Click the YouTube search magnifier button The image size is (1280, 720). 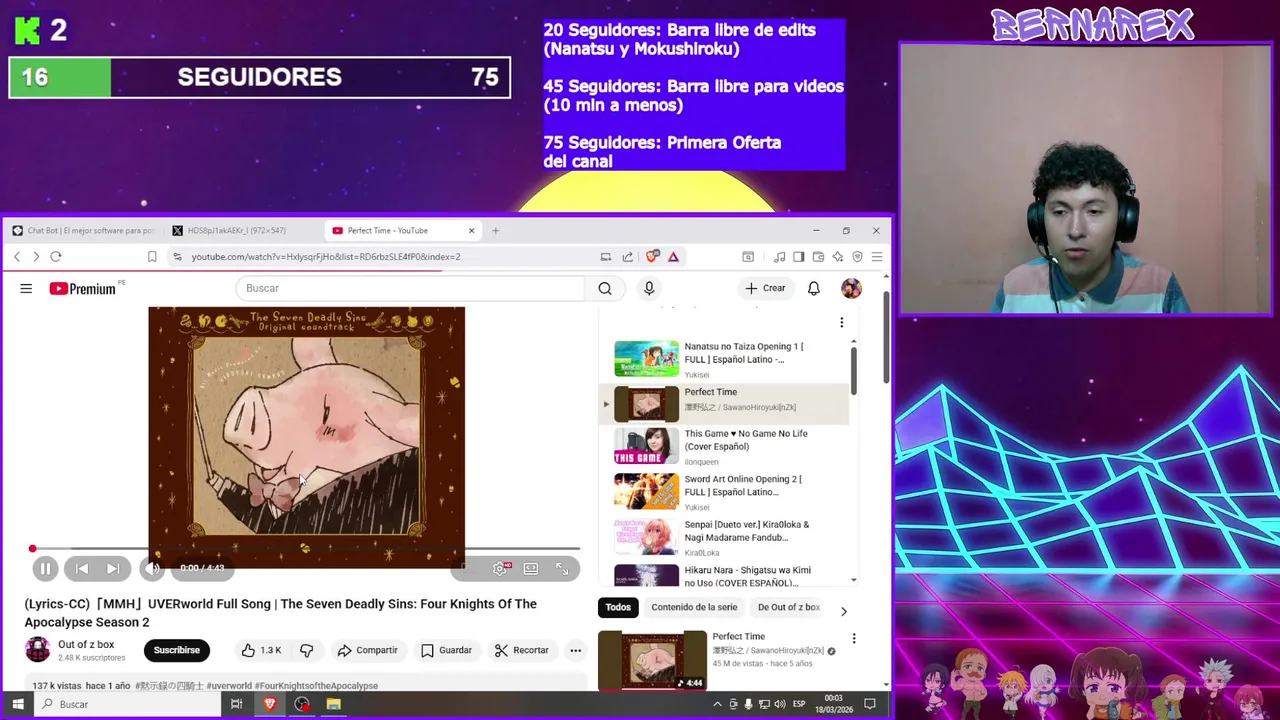point(605,288)
